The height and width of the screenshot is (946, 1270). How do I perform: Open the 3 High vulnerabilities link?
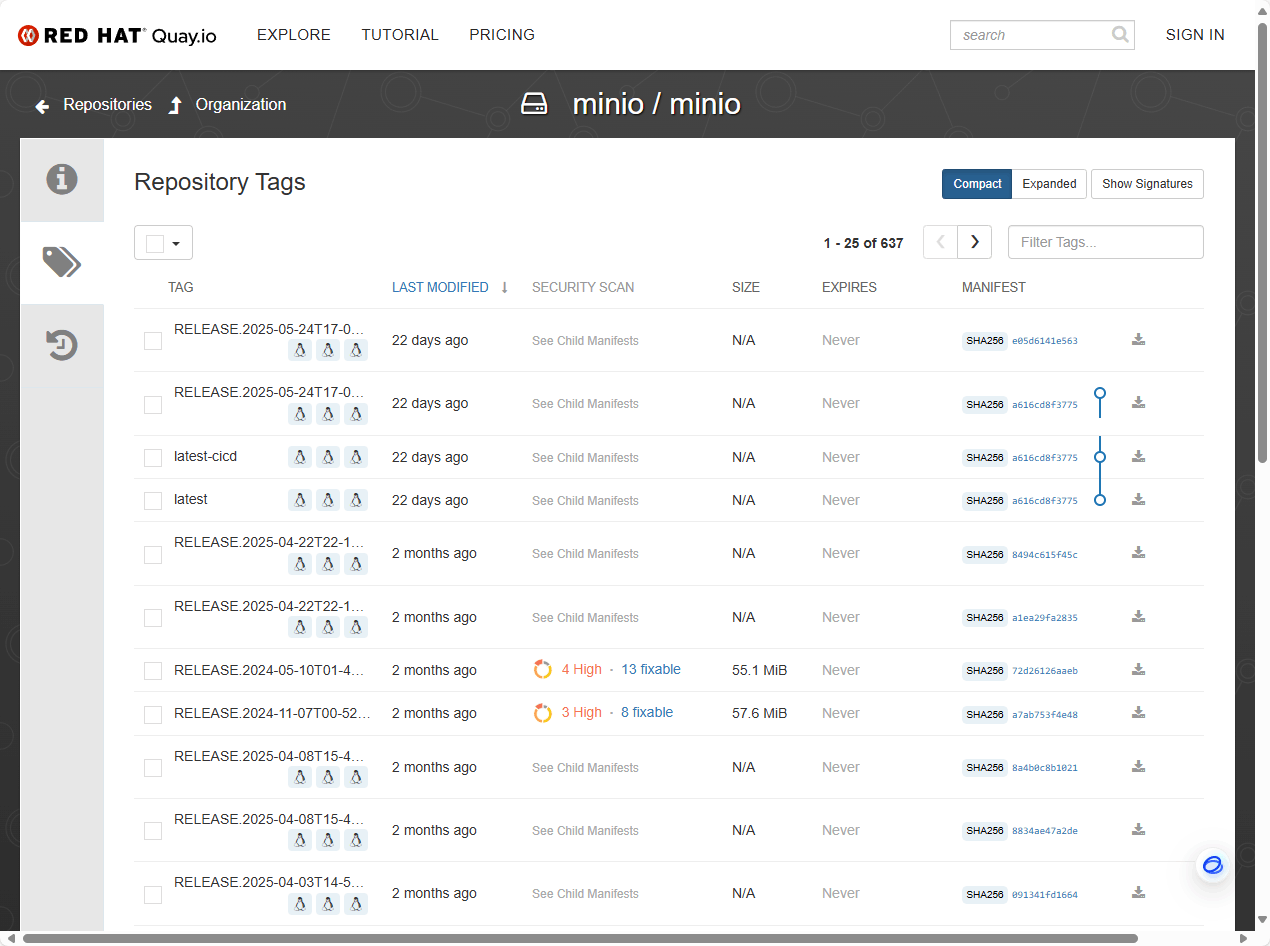click(582, 713)
